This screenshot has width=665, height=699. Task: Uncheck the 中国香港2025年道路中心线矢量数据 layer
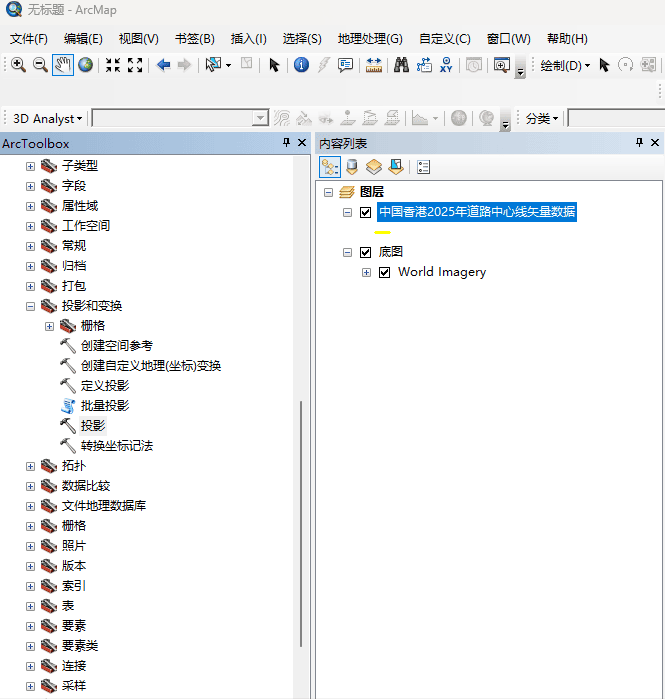[365, 212]
